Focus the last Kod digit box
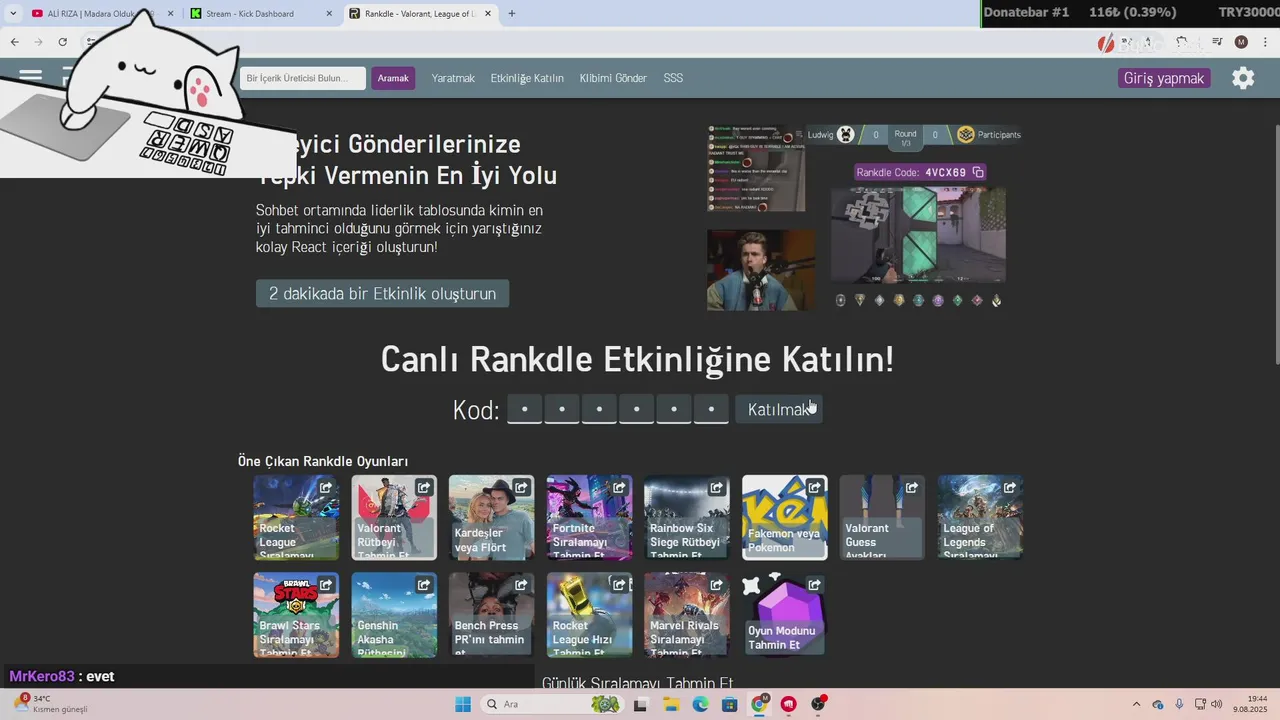1280x720 pixels. tap(711, 409)
